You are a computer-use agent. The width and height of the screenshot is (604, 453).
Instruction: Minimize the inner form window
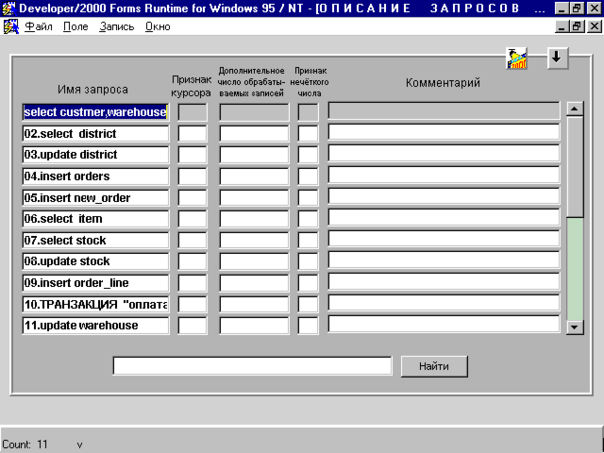562,27
